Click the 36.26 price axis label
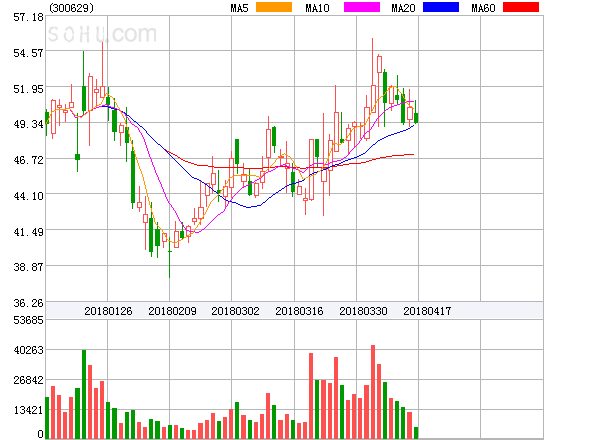The image size is (600, 440). (x=28, y=303)
